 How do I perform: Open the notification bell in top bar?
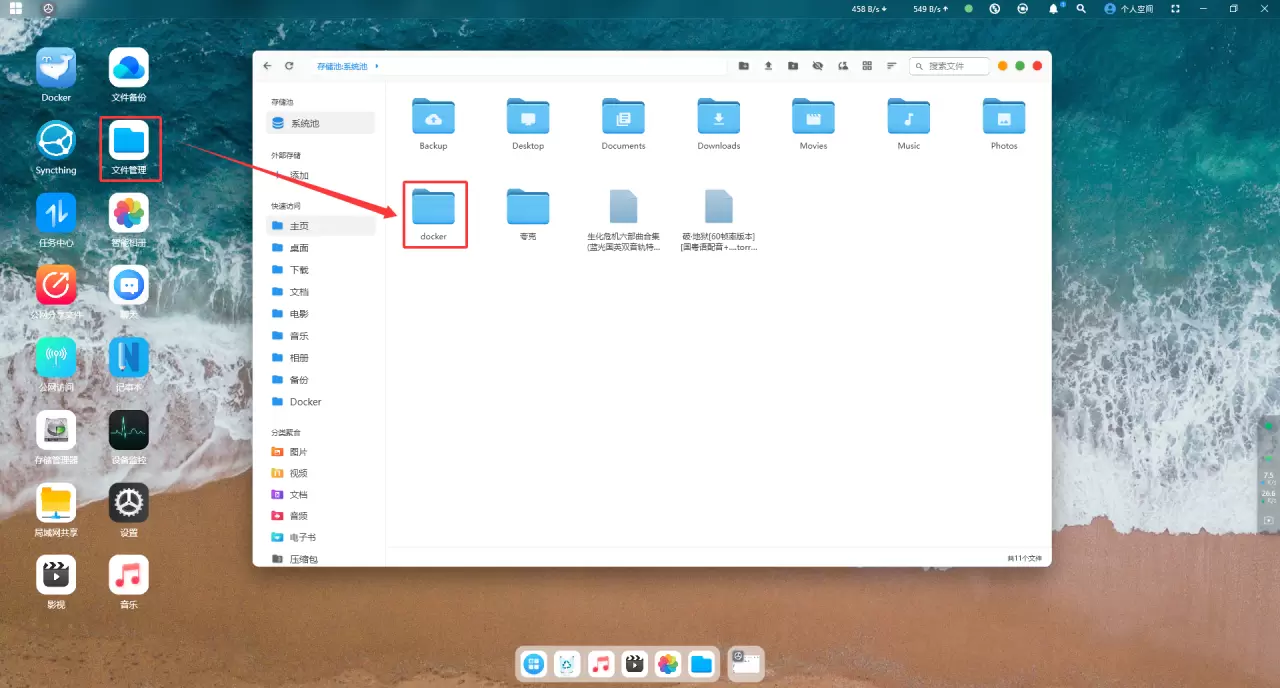[x=1053, y=9]
